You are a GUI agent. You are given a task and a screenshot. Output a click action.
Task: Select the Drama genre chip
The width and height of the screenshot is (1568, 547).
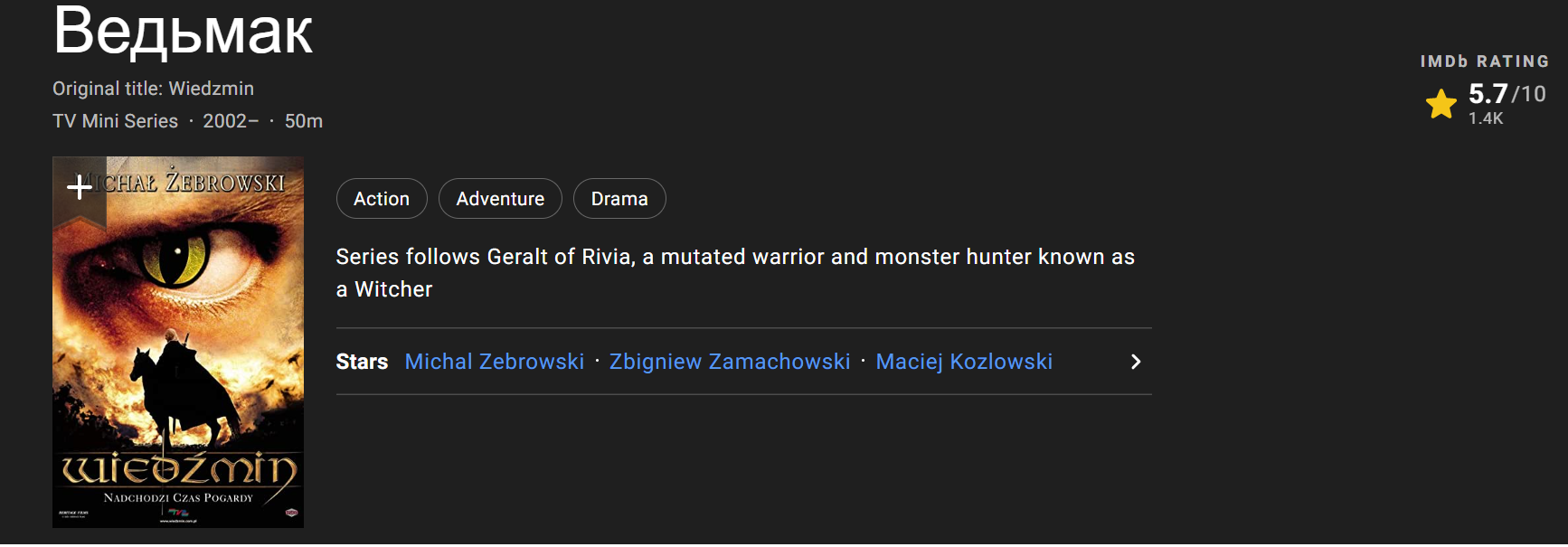click(619, 199)
